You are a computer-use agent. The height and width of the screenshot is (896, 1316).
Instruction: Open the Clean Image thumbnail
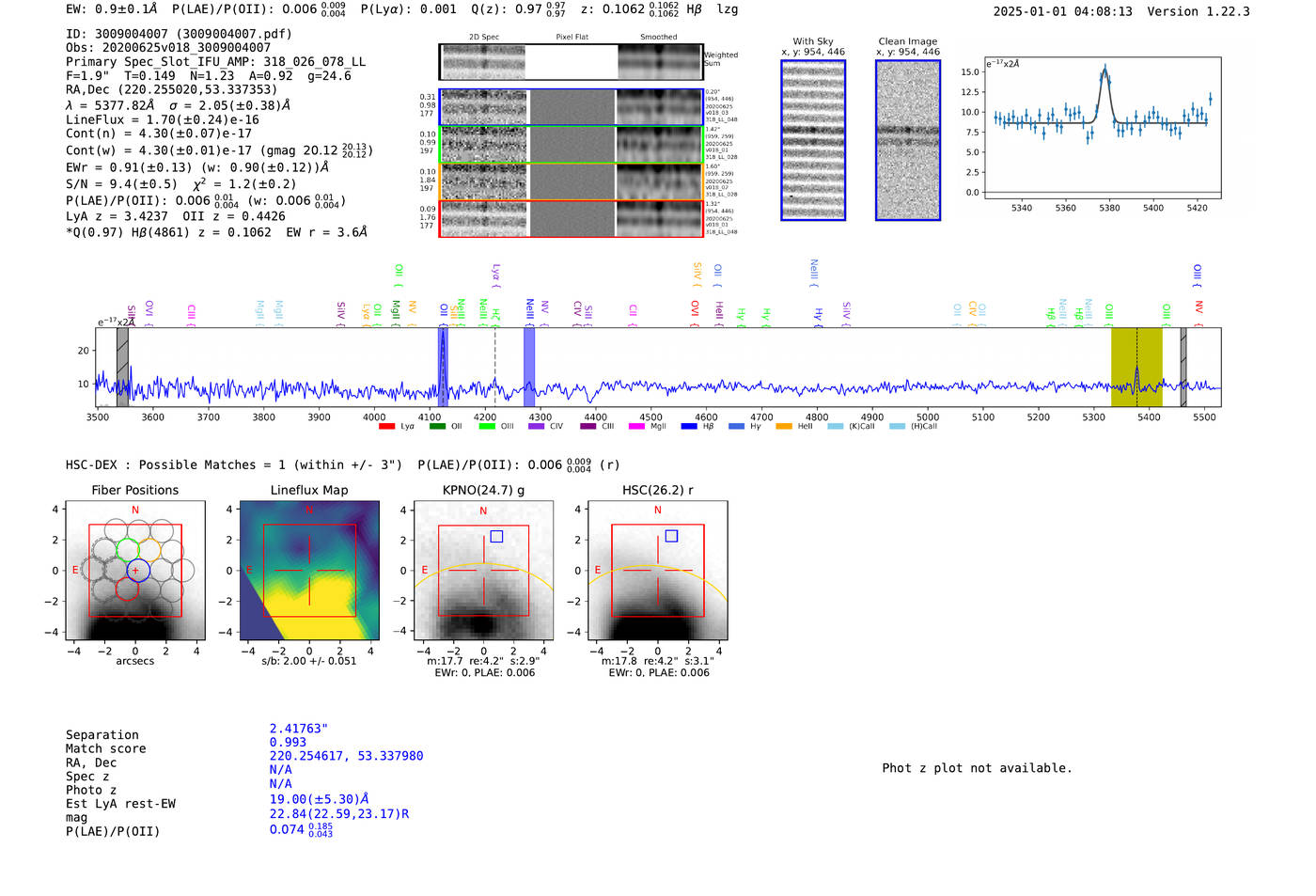[908, 140]
